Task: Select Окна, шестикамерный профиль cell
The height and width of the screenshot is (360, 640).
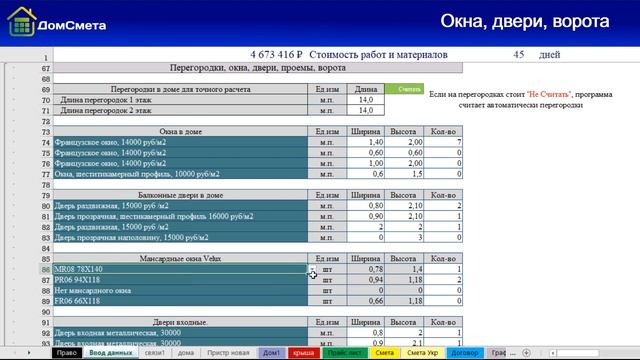Action: 180,174
